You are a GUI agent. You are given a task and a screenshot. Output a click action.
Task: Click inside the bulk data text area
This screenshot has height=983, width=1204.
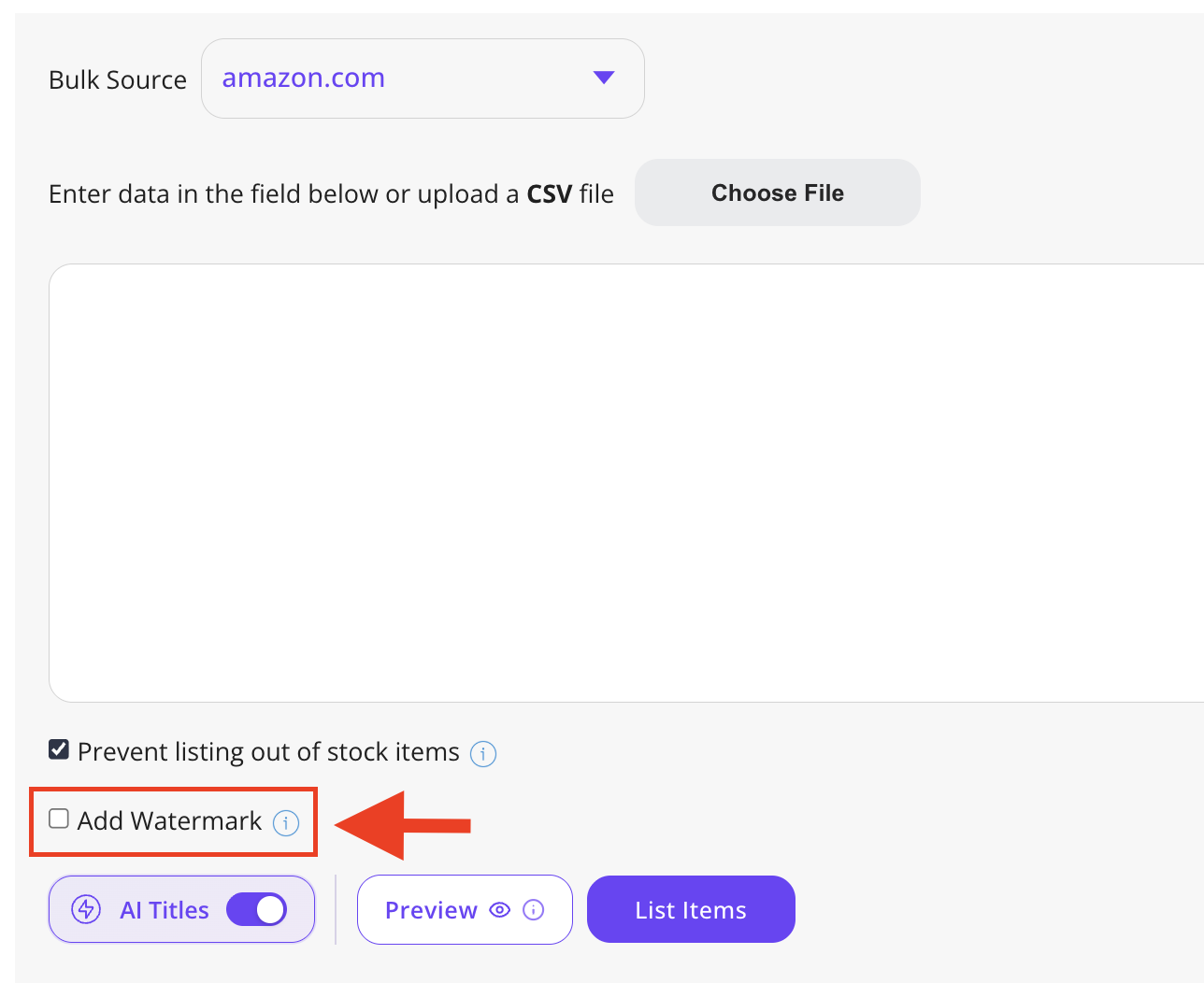point(626,483)
